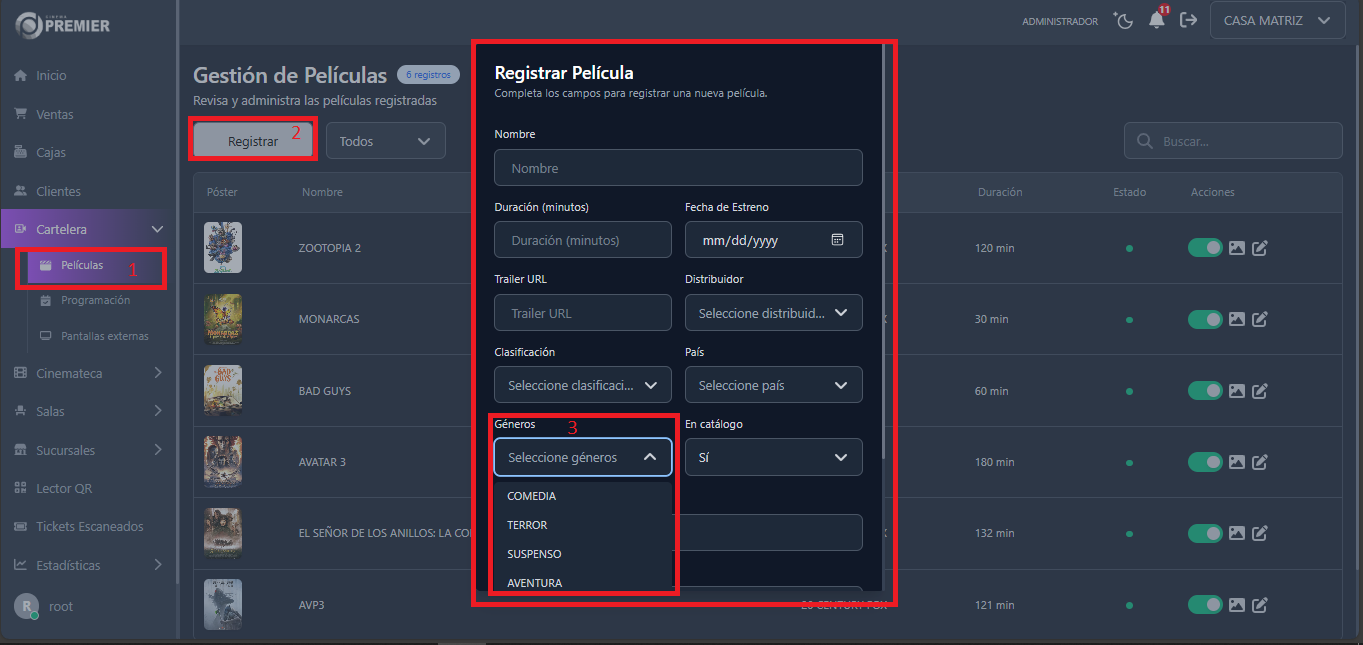Click ZOOTOPIA 2 poster thumbnail
1363x645 pixels.
222,247
